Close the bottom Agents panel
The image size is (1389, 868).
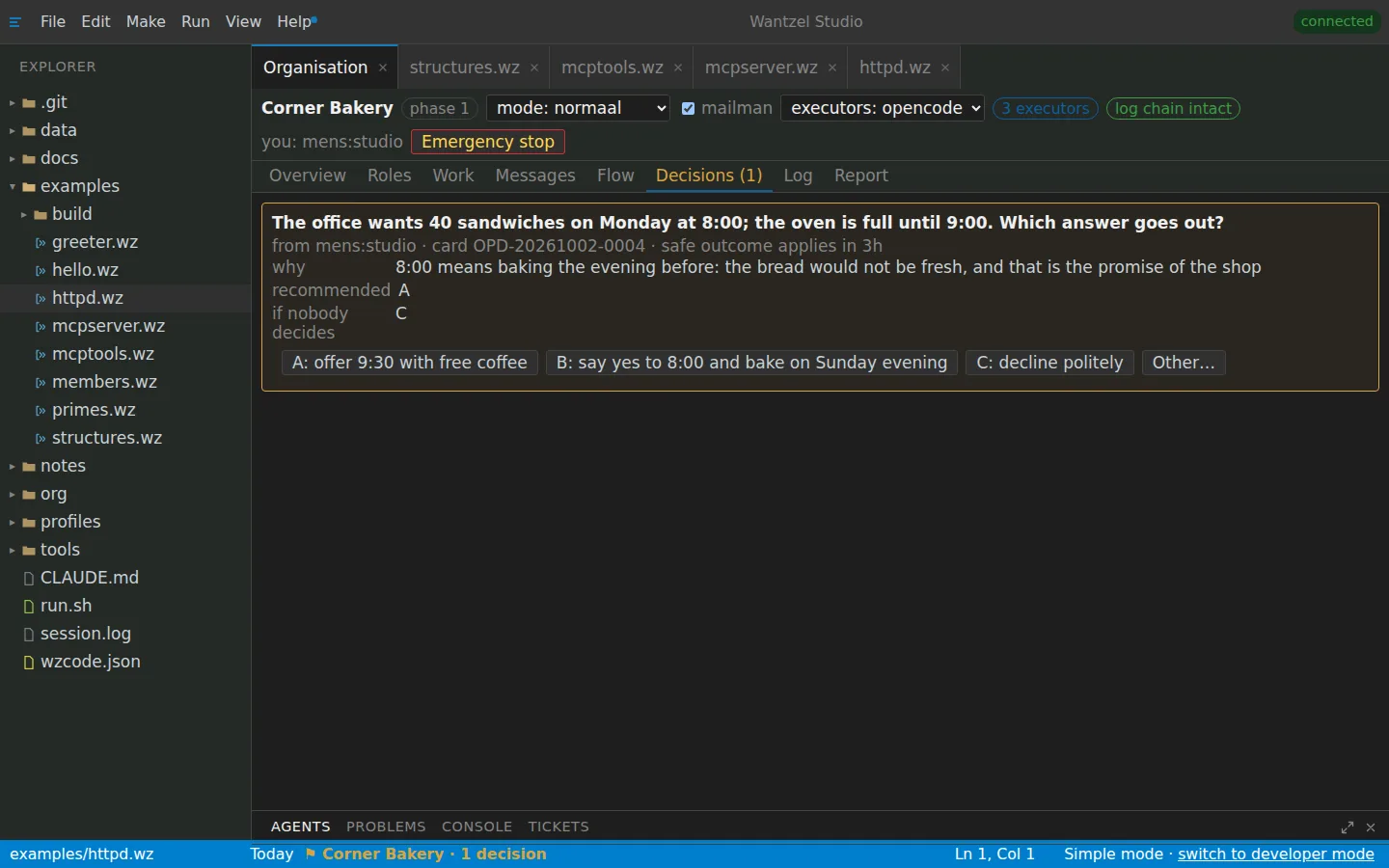[x=1371, y=827]
